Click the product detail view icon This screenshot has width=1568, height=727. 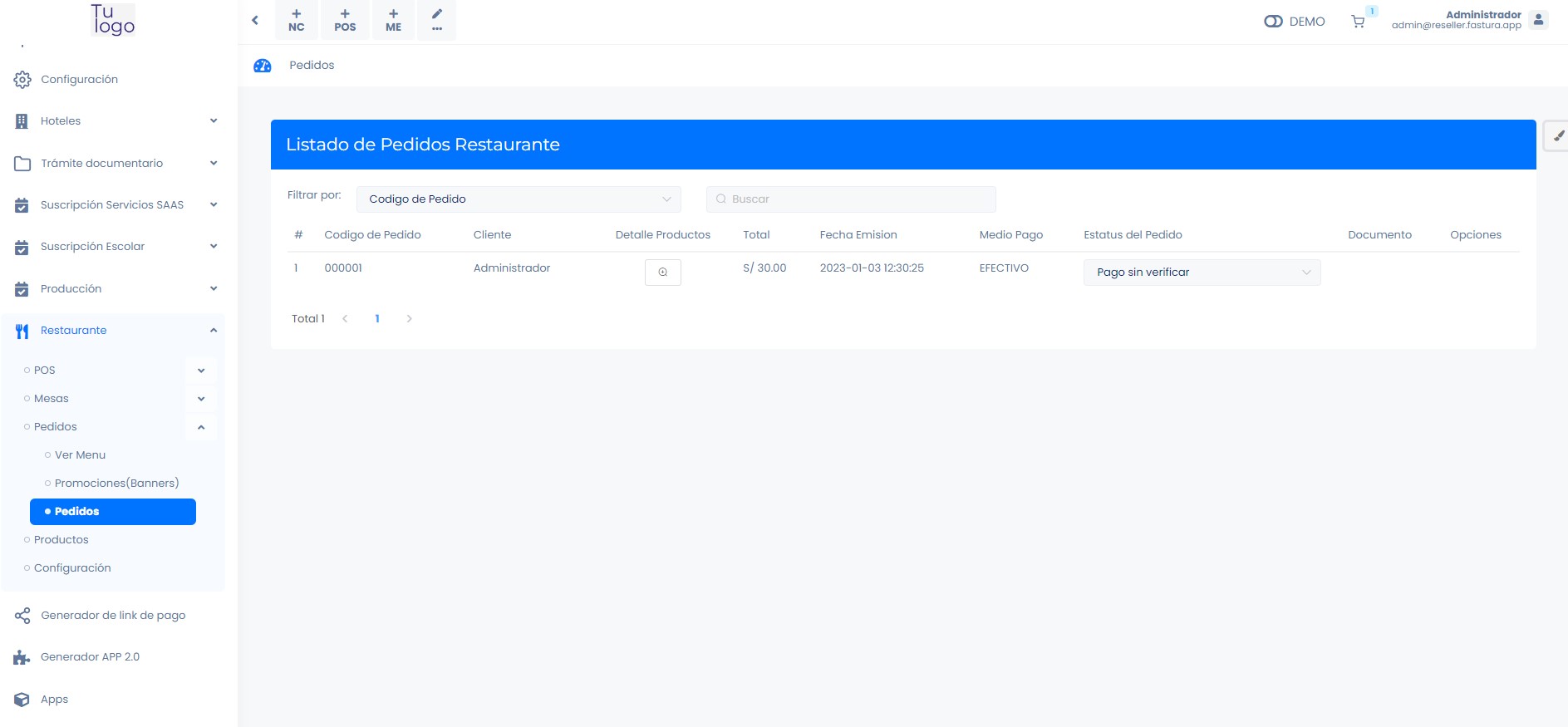pos(662,273)
